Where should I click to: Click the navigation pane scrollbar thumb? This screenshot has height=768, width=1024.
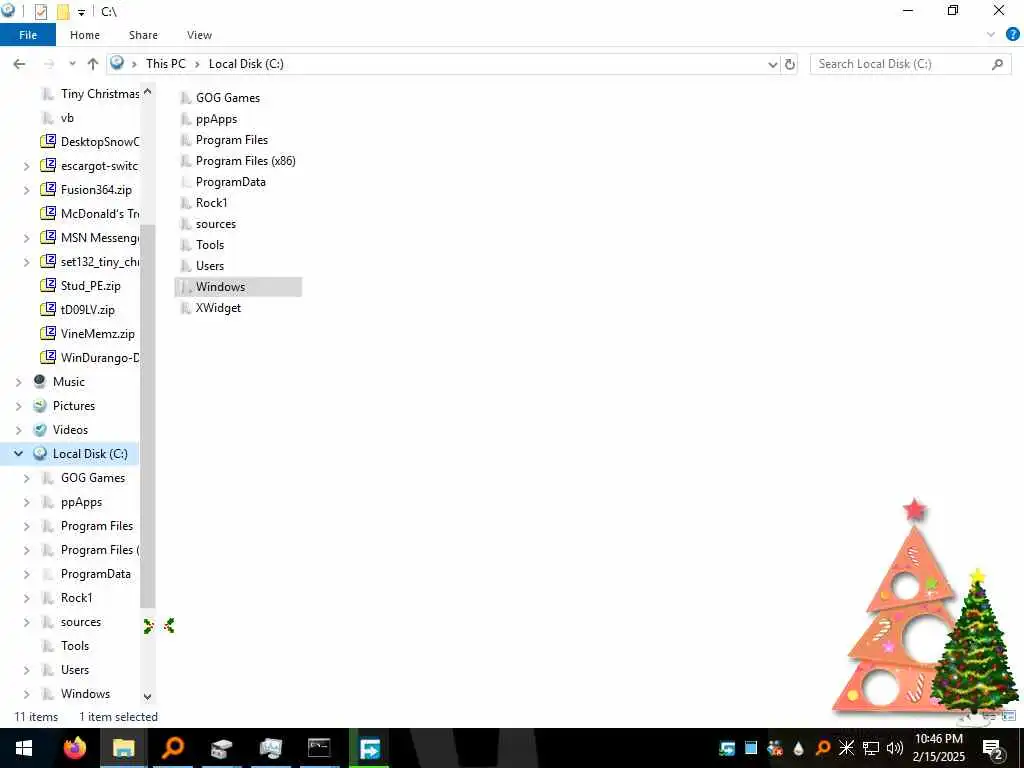point(148,415)
